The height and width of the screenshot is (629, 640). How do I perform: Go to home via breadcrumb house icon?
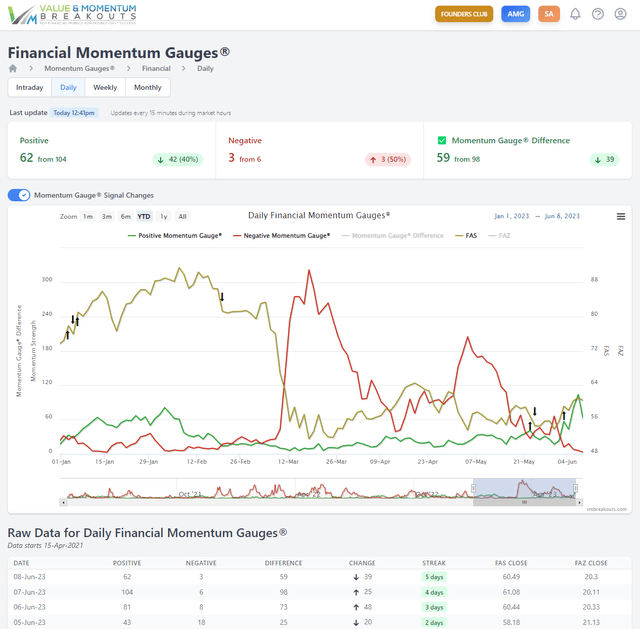click(13, 68)
